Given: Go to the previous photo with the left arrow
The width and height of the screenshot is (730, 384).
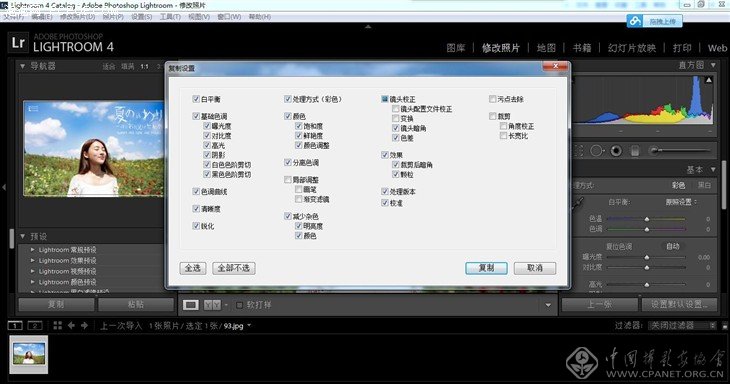Looking at the screenshot, I should 71,325.
